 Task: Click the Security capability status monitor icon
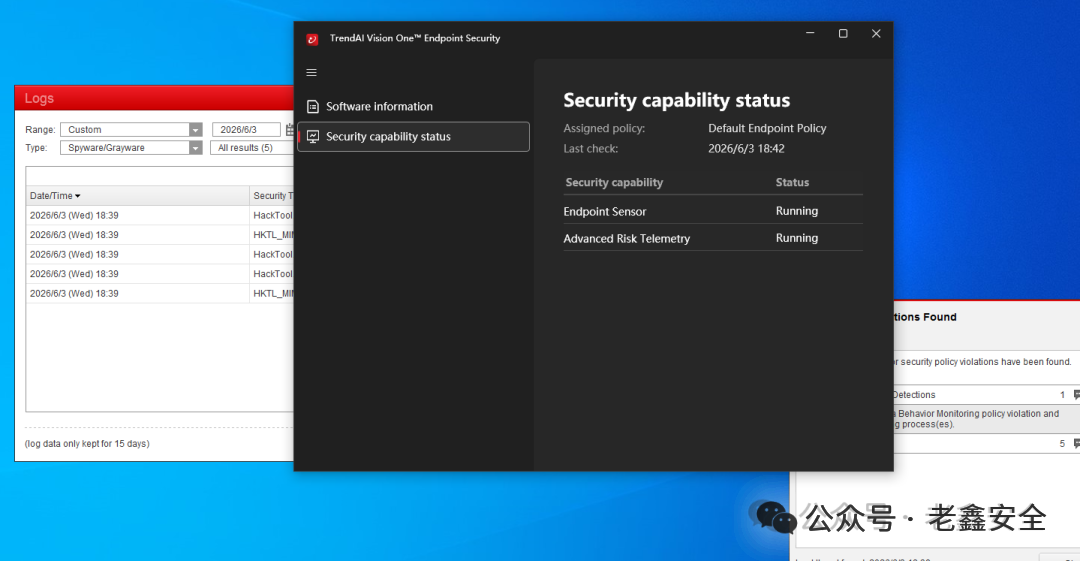pyautogui.click(x=313, y=136)
